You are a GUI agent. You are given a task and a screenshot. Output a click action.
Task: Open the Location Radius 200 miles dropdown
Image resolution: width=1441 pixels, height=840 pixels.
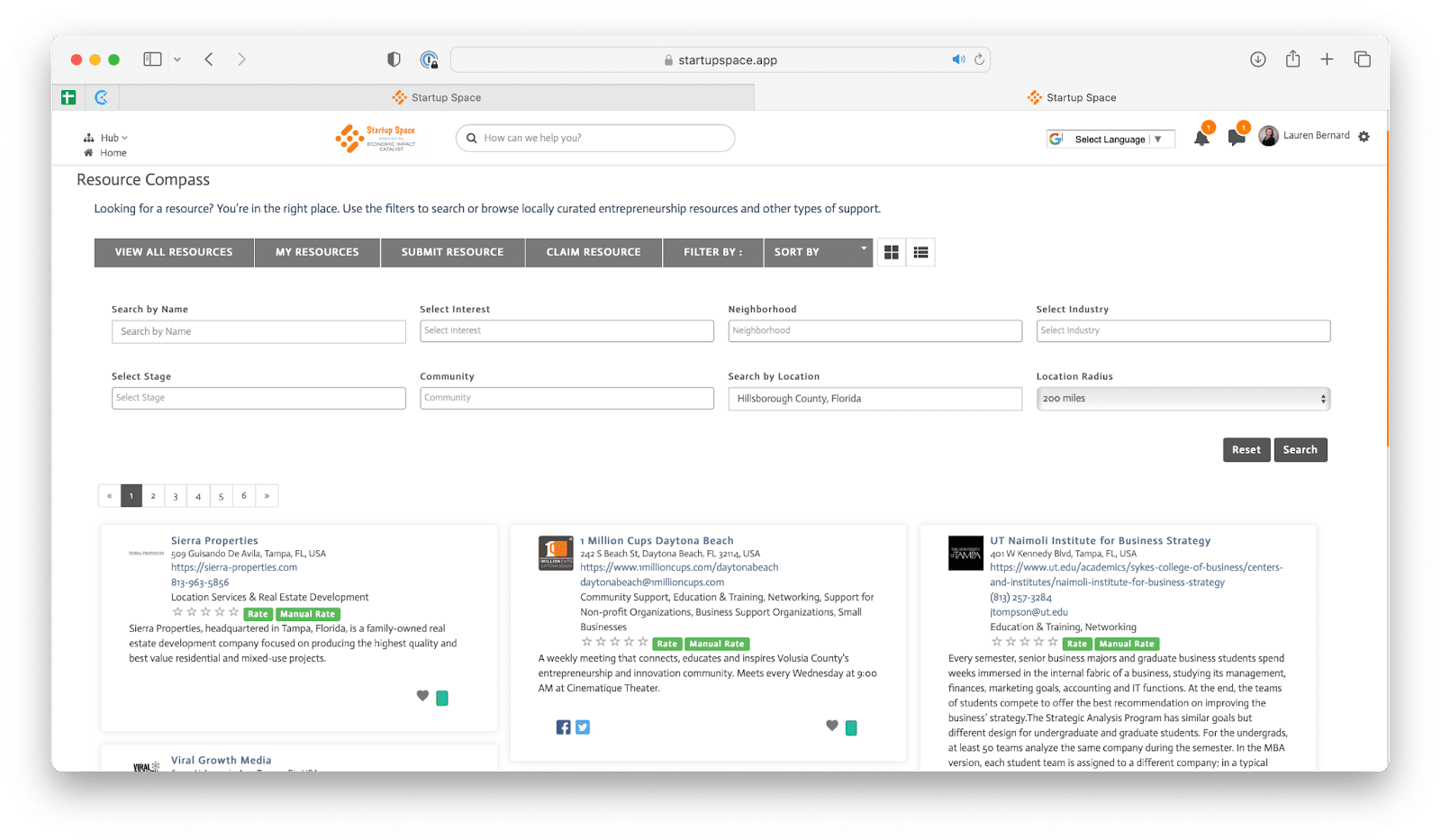click(x=1183, y=398)
